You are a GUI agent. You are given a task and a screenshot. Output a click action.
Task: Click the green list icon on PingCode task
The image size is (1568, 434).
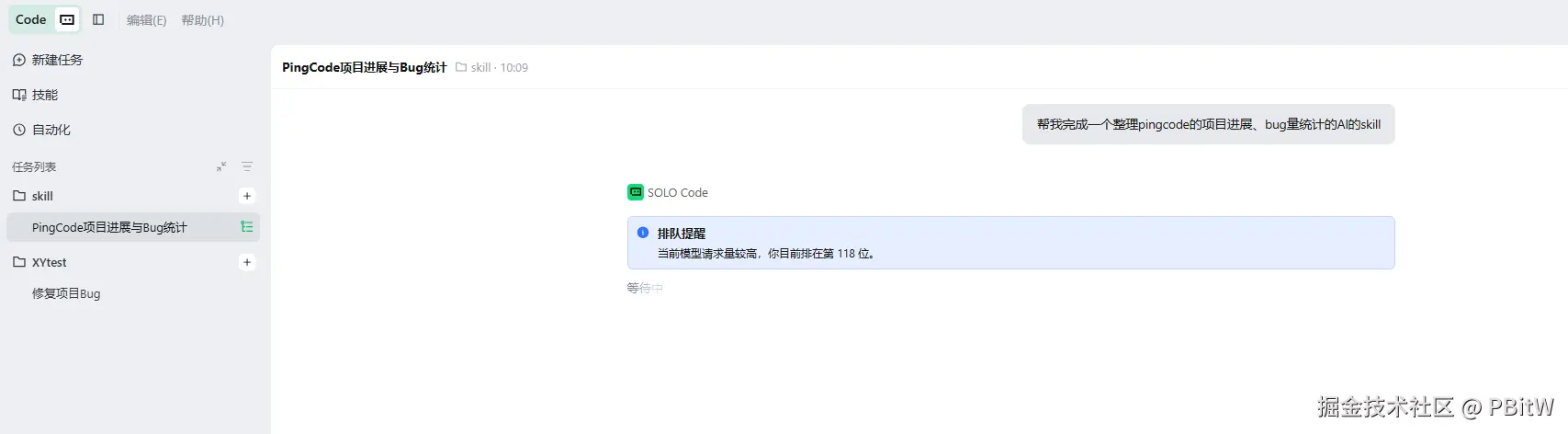[x=247, y=226]
